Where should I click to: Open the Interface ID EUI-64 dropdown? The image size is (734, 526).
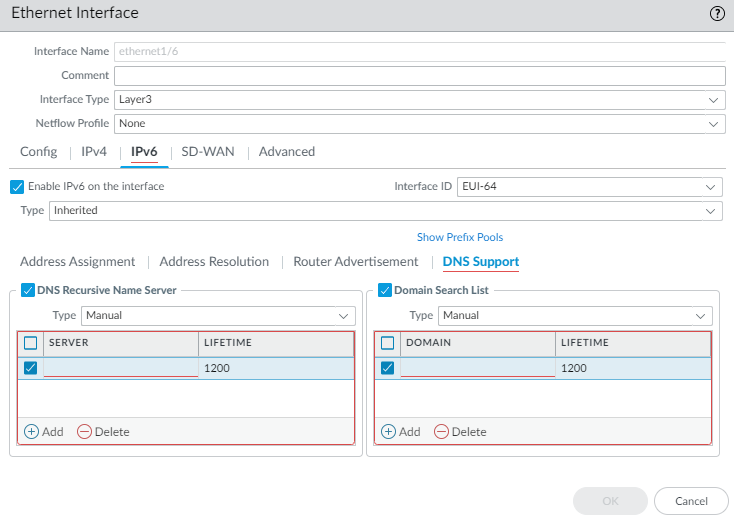tap(589, 187)
